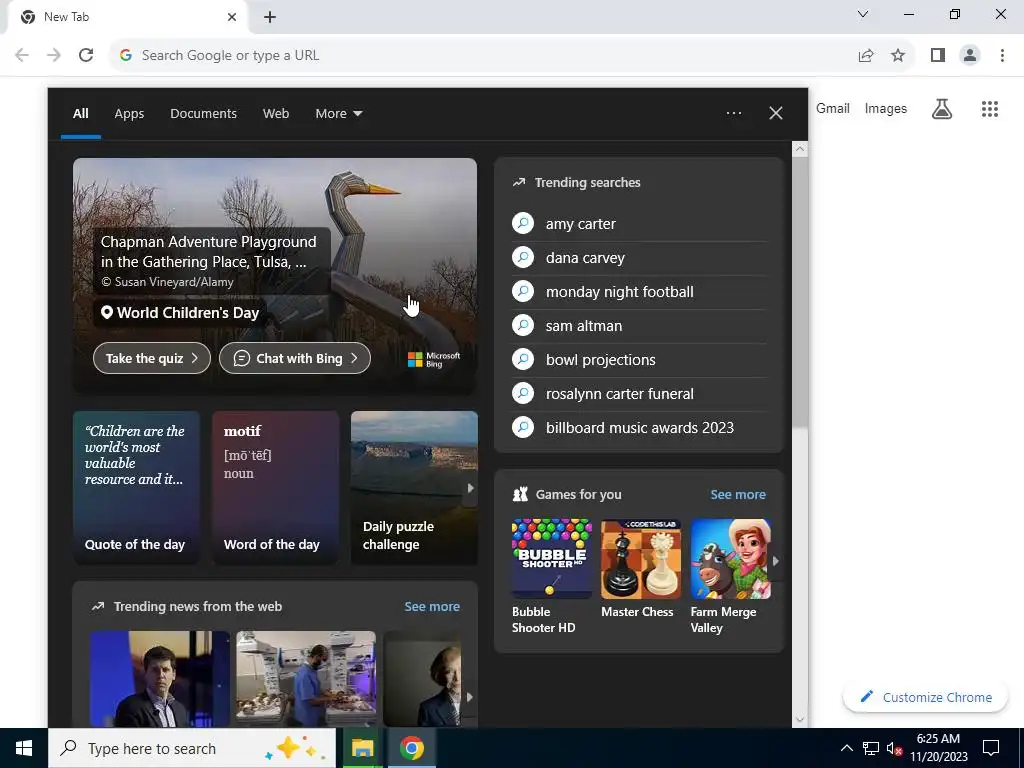Open Chrome's side panel icon
1024x768 pixels.
pyautogui.click(x=938, y=55)
